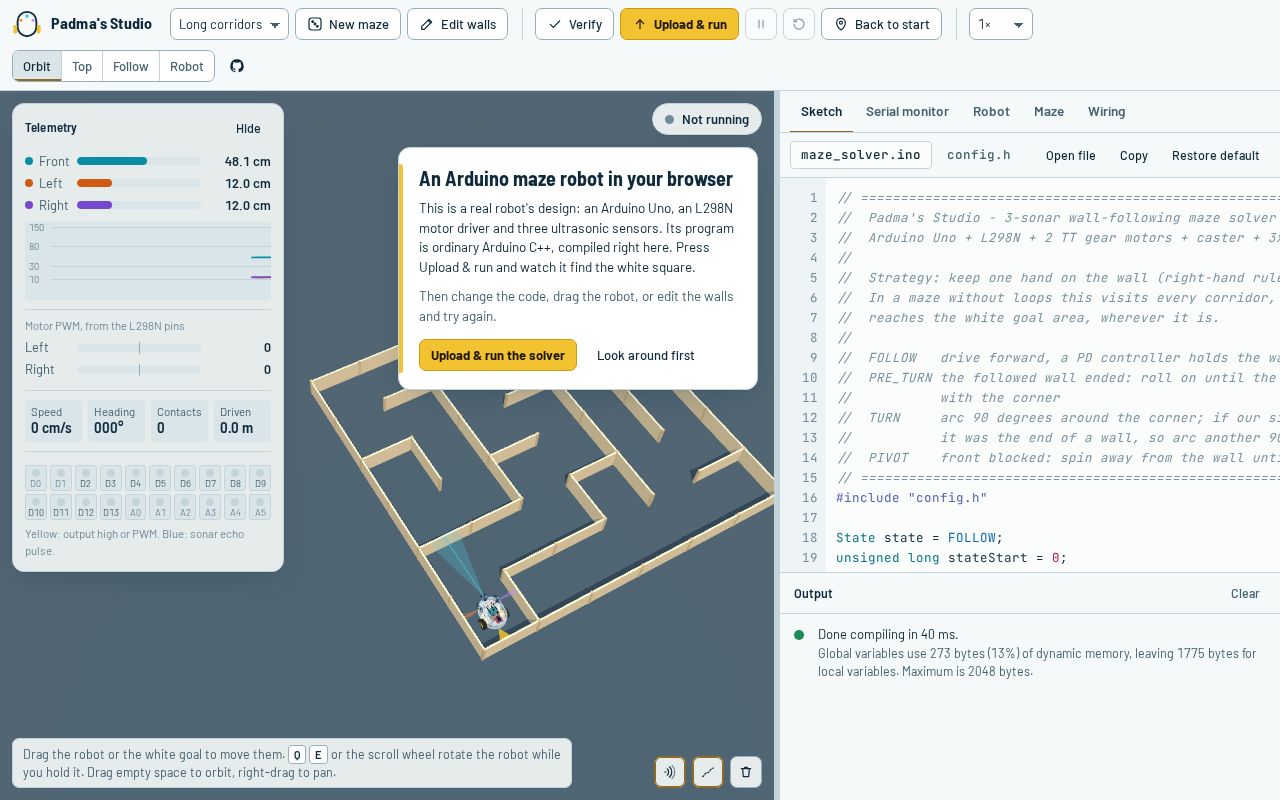Click Back to start button
The height and width of the screenshot is (800, 1280).
tap(881, 24)
